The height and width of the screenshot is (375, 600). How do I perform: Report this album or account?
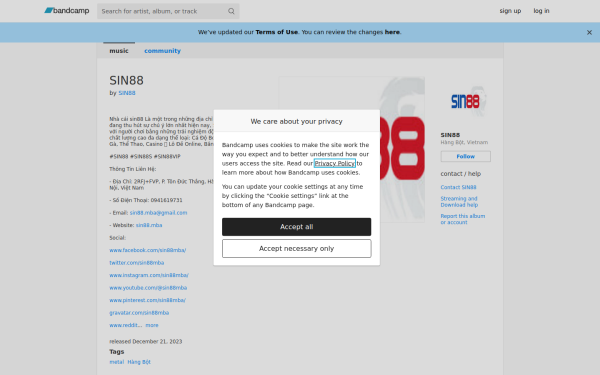[x=463, y=219]
